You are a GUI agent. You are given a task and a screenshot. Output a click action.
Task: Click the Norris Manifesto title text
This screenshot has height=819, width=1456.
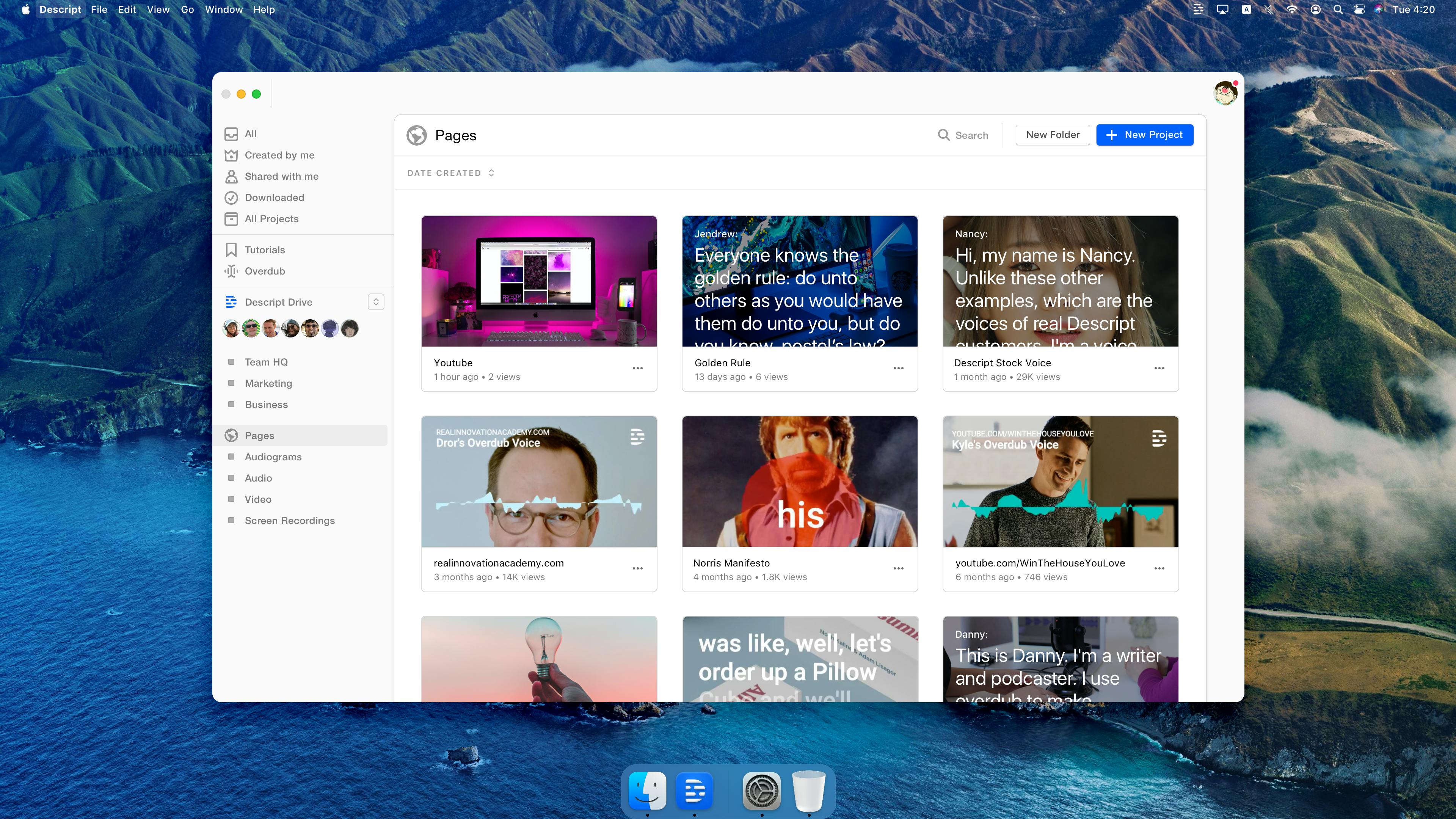tap(731, 563)
